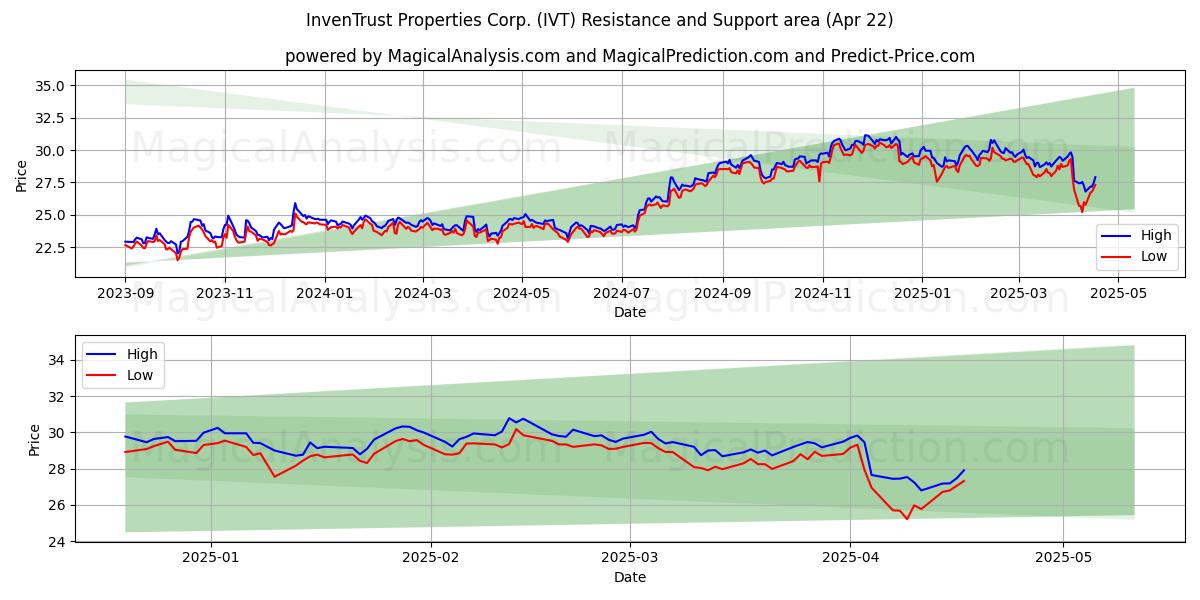1200x600 pixels.
Task: Click the top chart's '2024-03' date tick
Action: click(x=422, y=294)
